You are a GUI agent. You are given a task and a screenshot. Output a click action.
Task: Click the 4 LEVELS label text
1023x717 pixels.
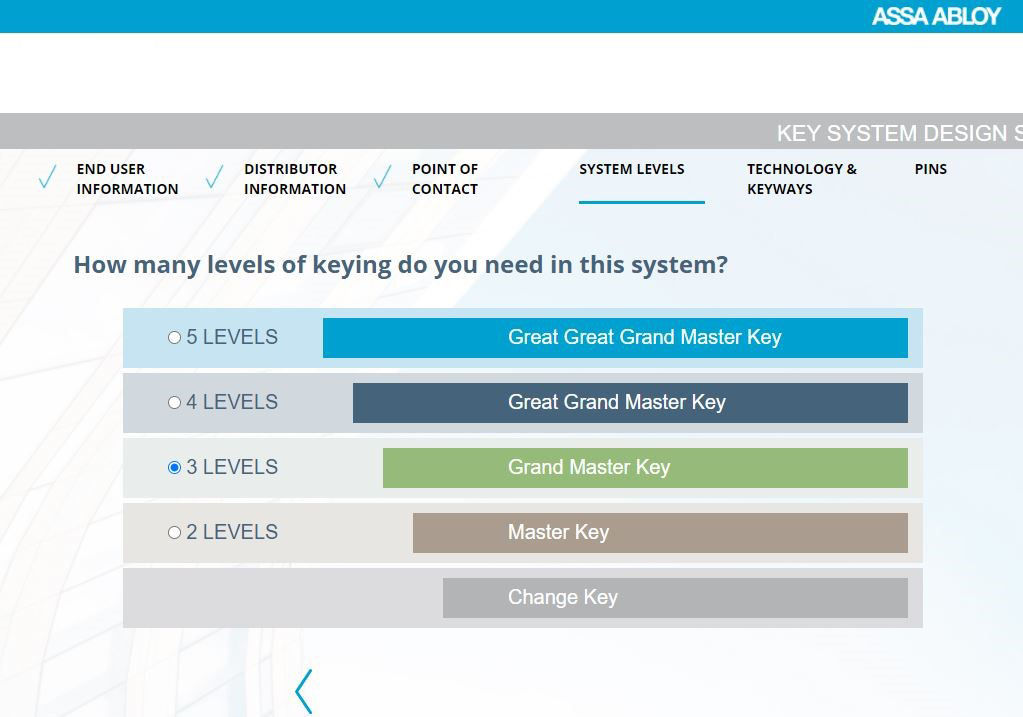pos(232,403)
